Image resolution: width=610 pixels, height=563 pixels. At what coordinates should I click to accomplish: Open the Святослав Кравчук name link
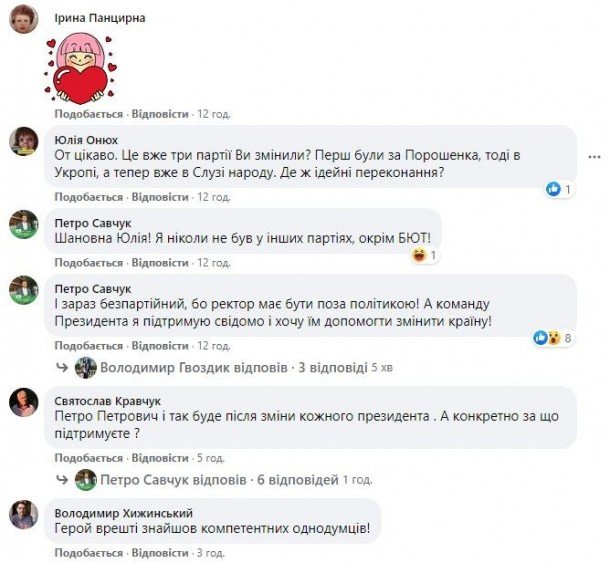108,401
